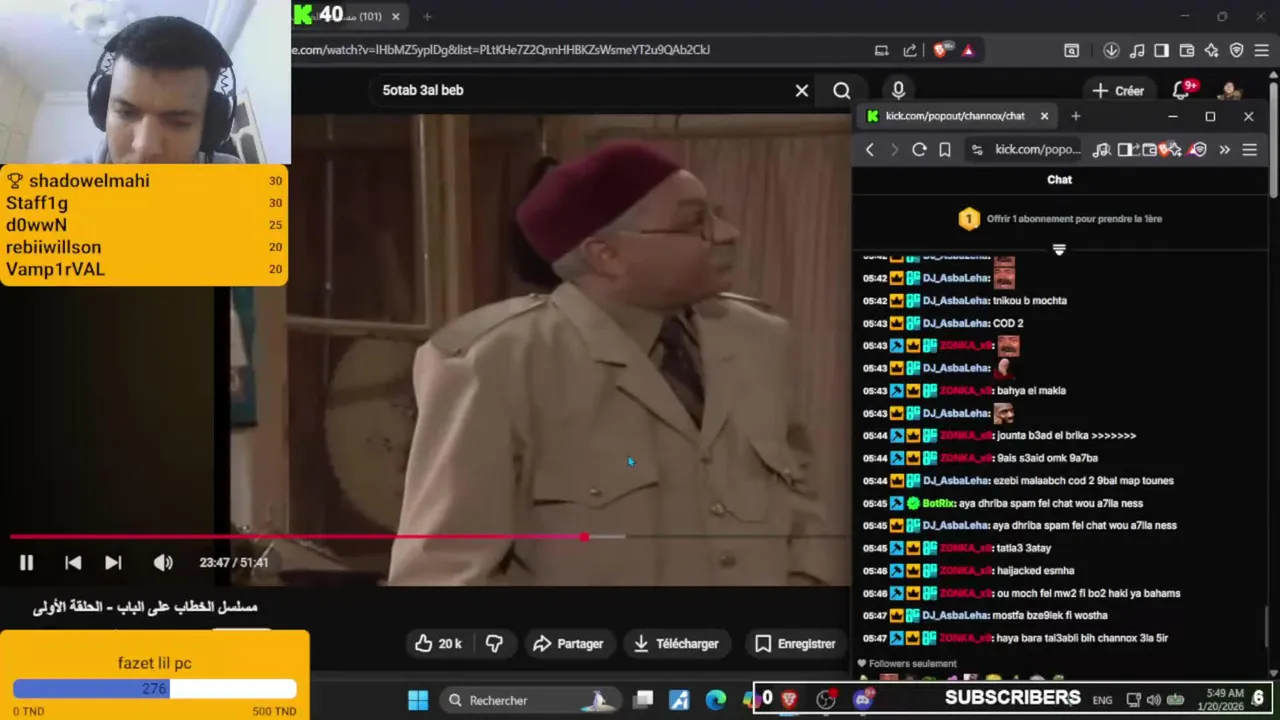Open the Créer button on YouTube

coord(1118,91)
